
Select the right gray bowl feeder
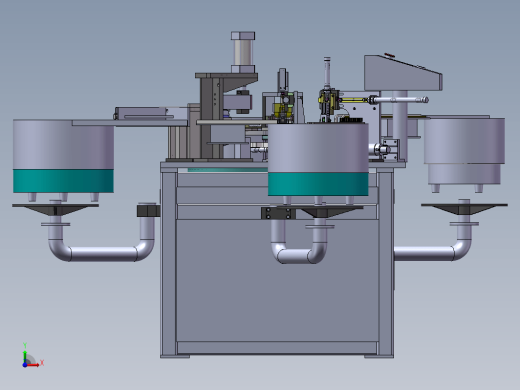pyautogui.click(x=464, y=150)
